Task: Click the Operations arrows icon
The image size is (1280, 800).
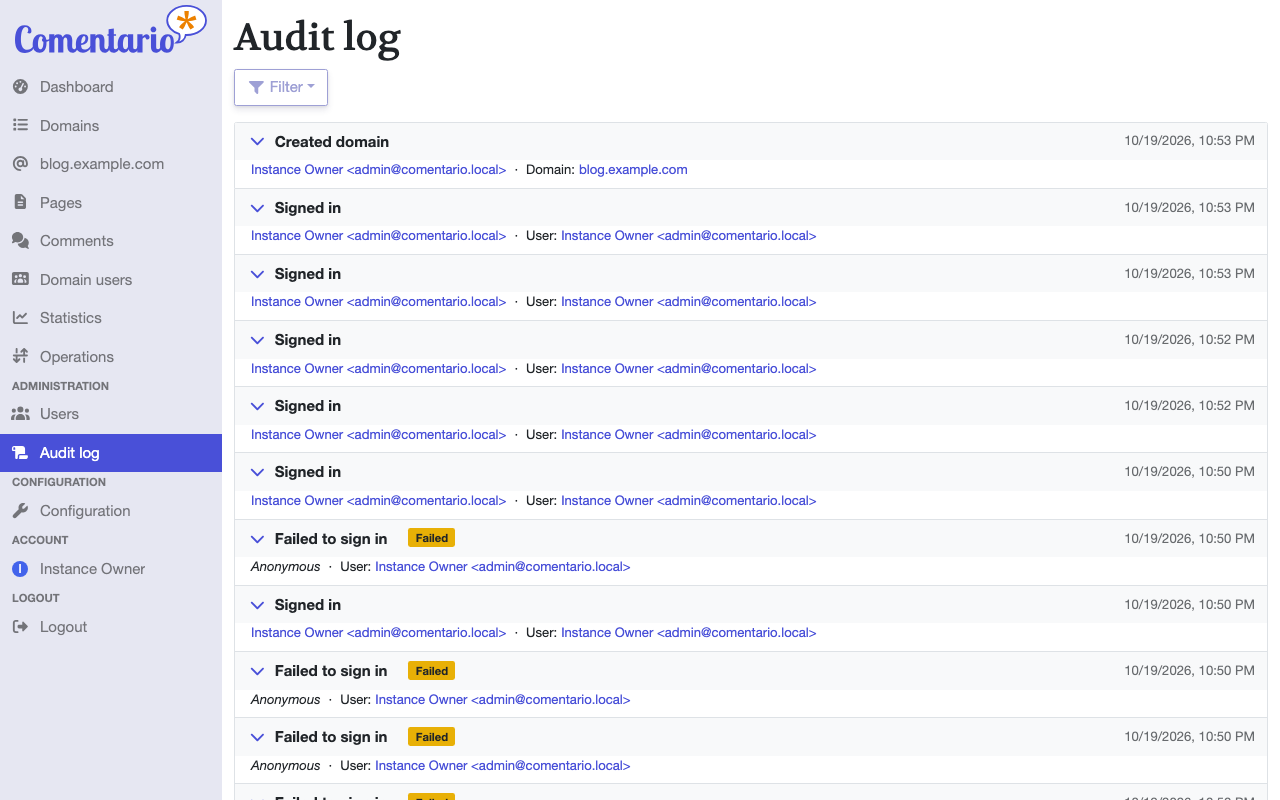Action: pyautogui.click(x=20, y=357)
